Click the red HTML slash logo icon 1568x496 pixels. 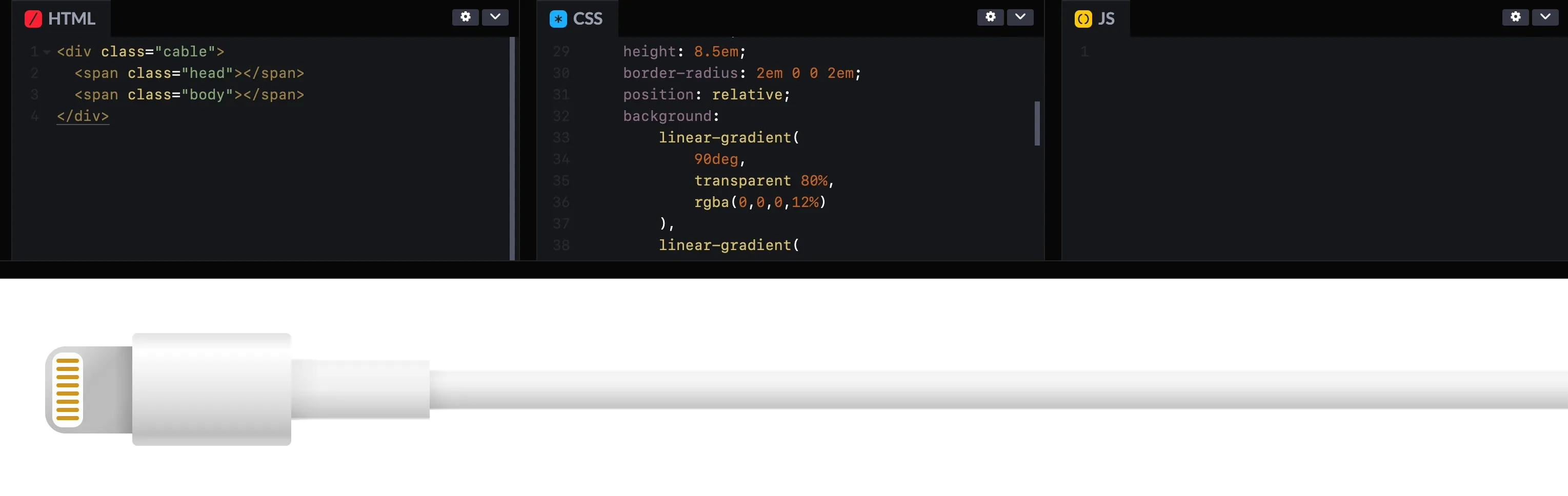click(x=33, y=19)
